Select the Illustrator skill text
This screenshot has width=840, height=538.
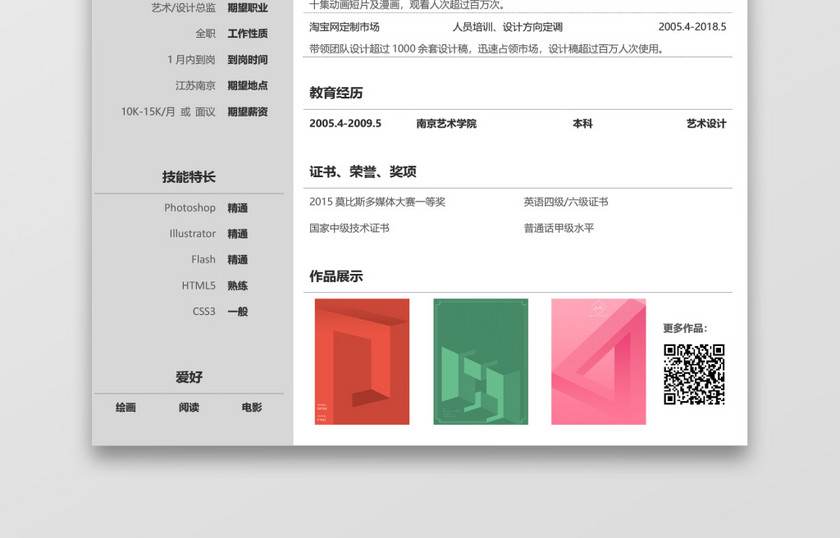(192, 233)
